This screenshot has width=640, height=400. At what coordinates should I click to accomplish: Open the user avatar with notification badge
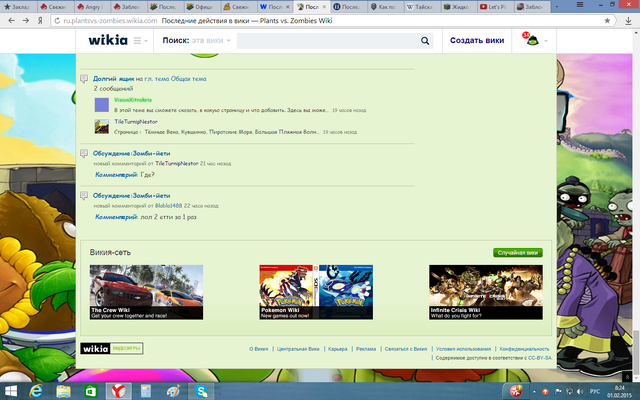point(532,40)
